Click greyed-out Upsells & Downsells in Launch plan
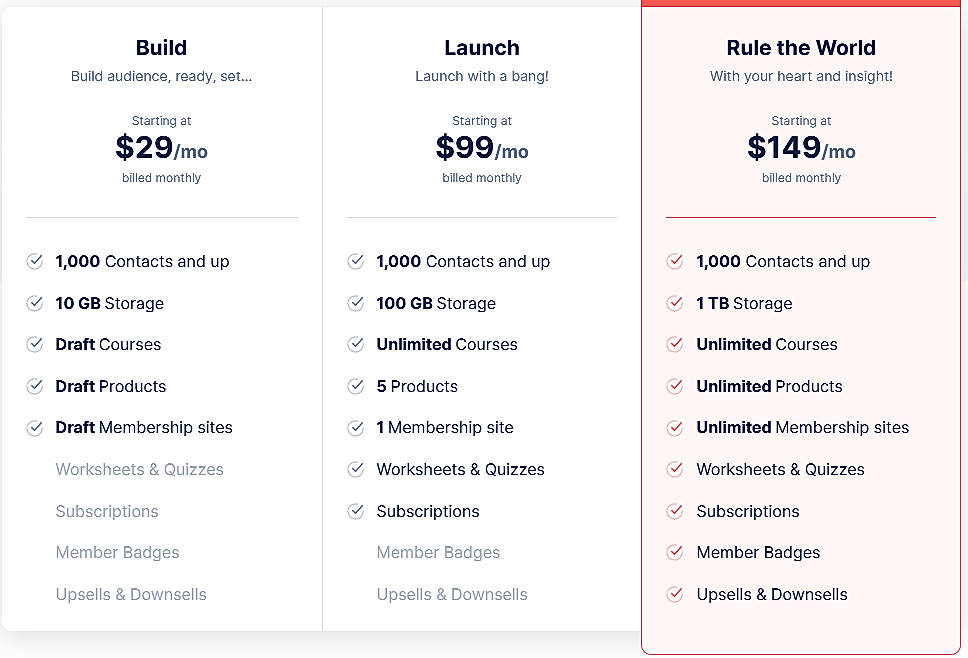 [x=452, y=594]
